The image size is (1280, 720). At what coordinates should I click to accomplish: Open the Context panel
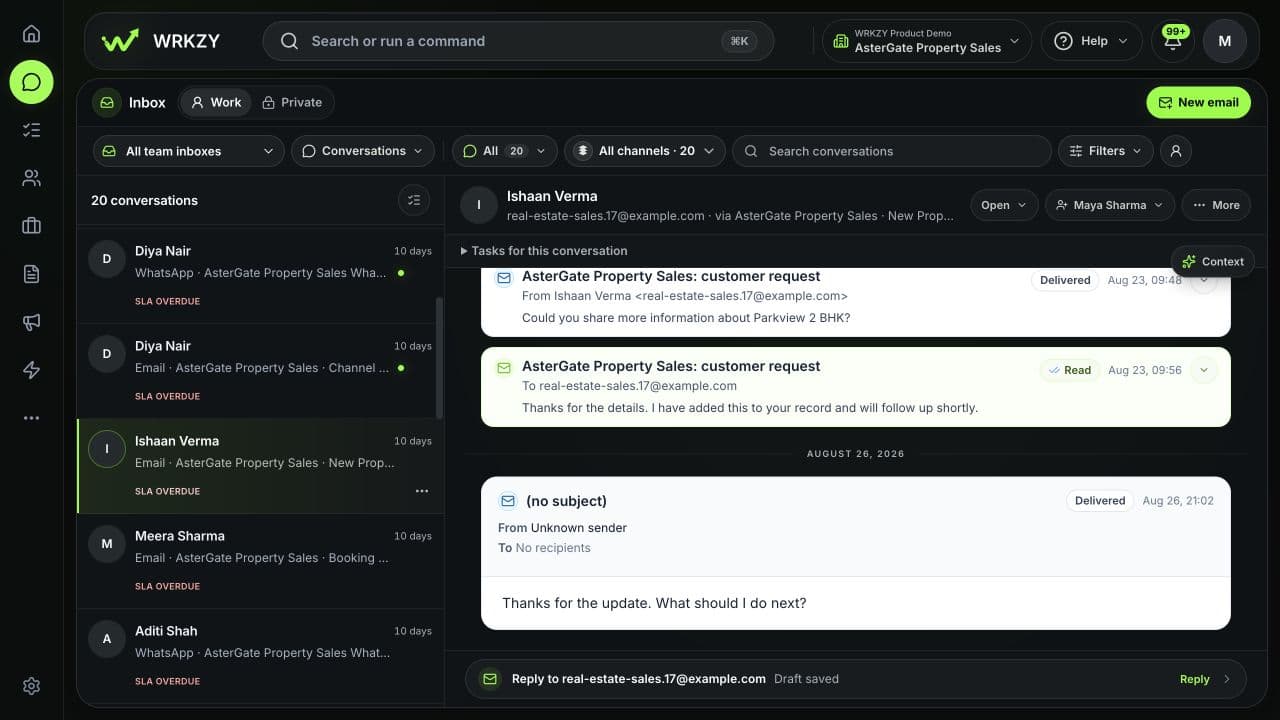click(1213, 261)
